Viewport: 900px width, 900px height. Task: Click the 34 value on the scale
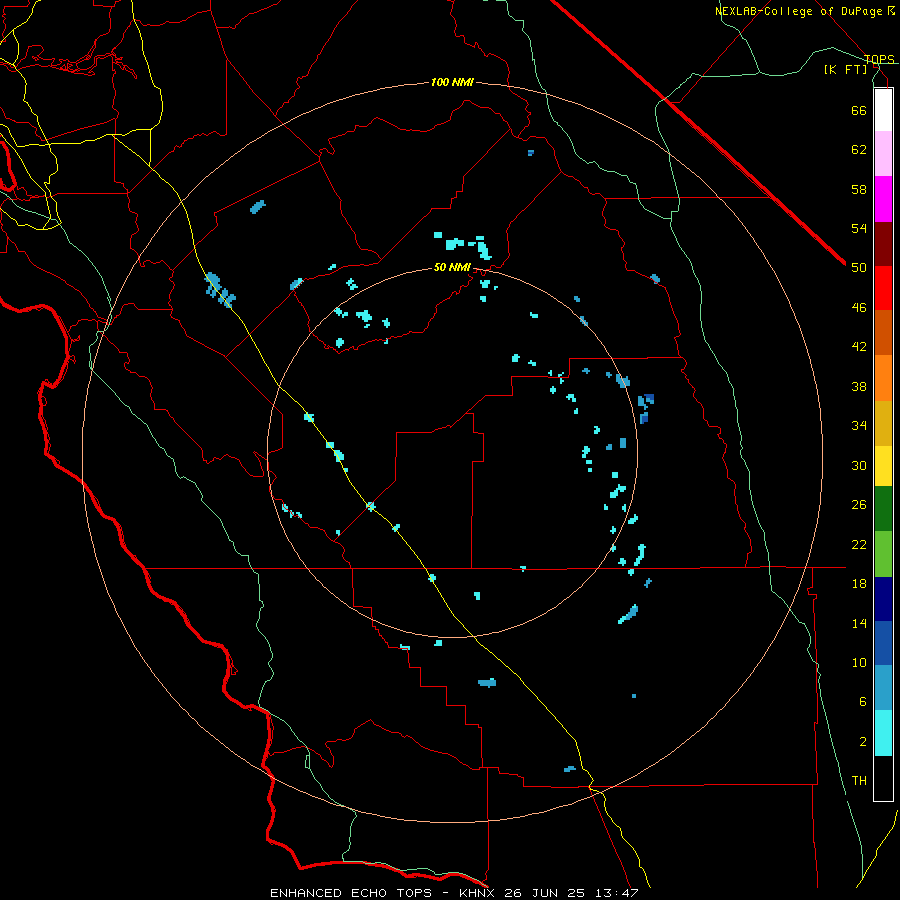(x=859, y=426)
